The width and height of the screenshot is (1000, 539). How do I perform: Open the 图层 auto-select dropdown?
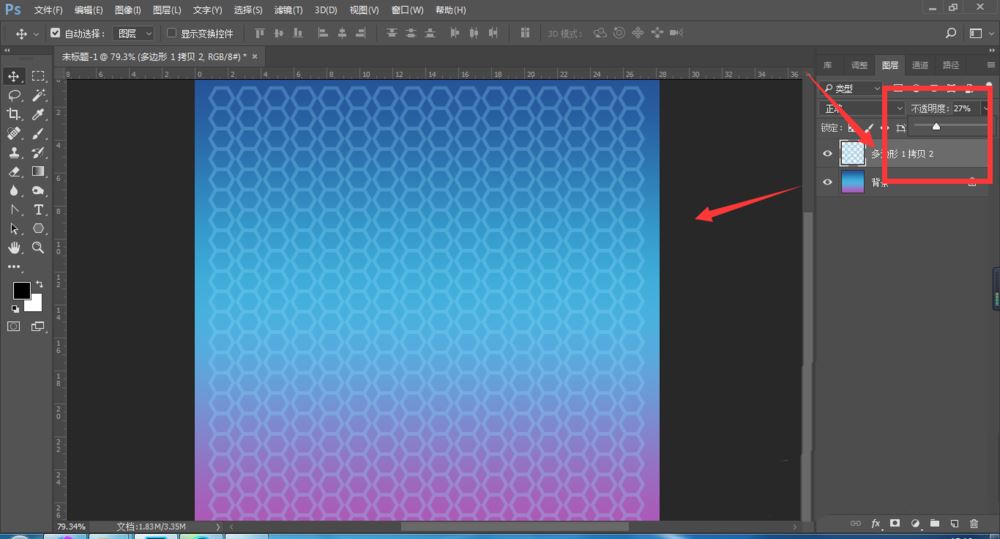pos(133,33)
